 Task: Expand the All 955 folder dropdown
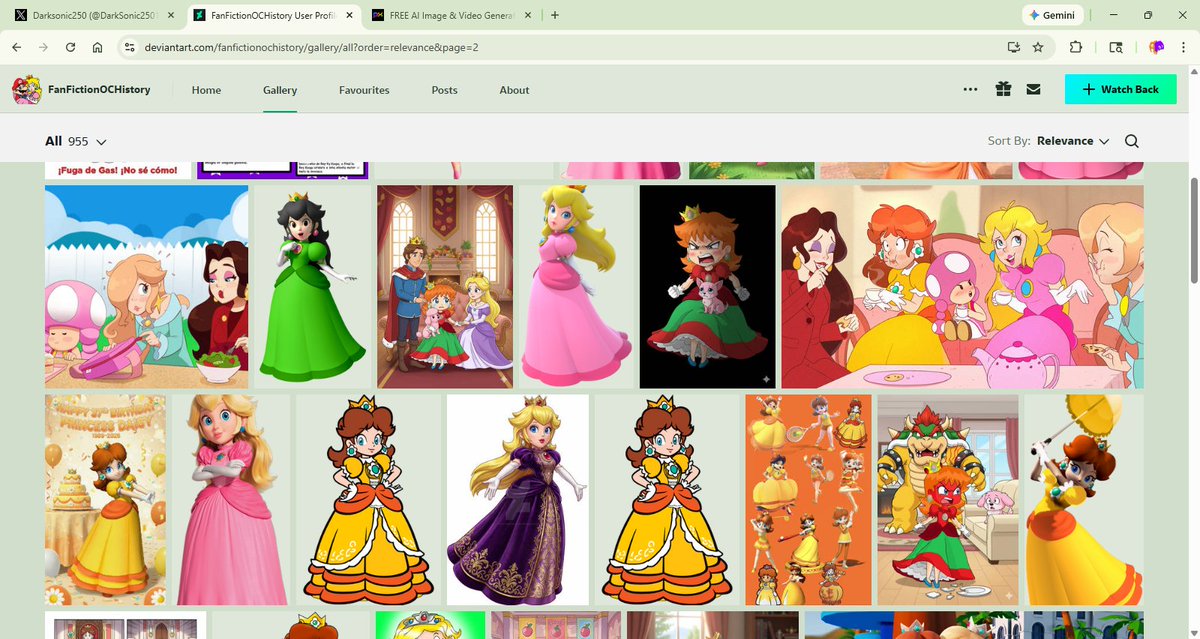pyautogui.click(x=76, y=141)
